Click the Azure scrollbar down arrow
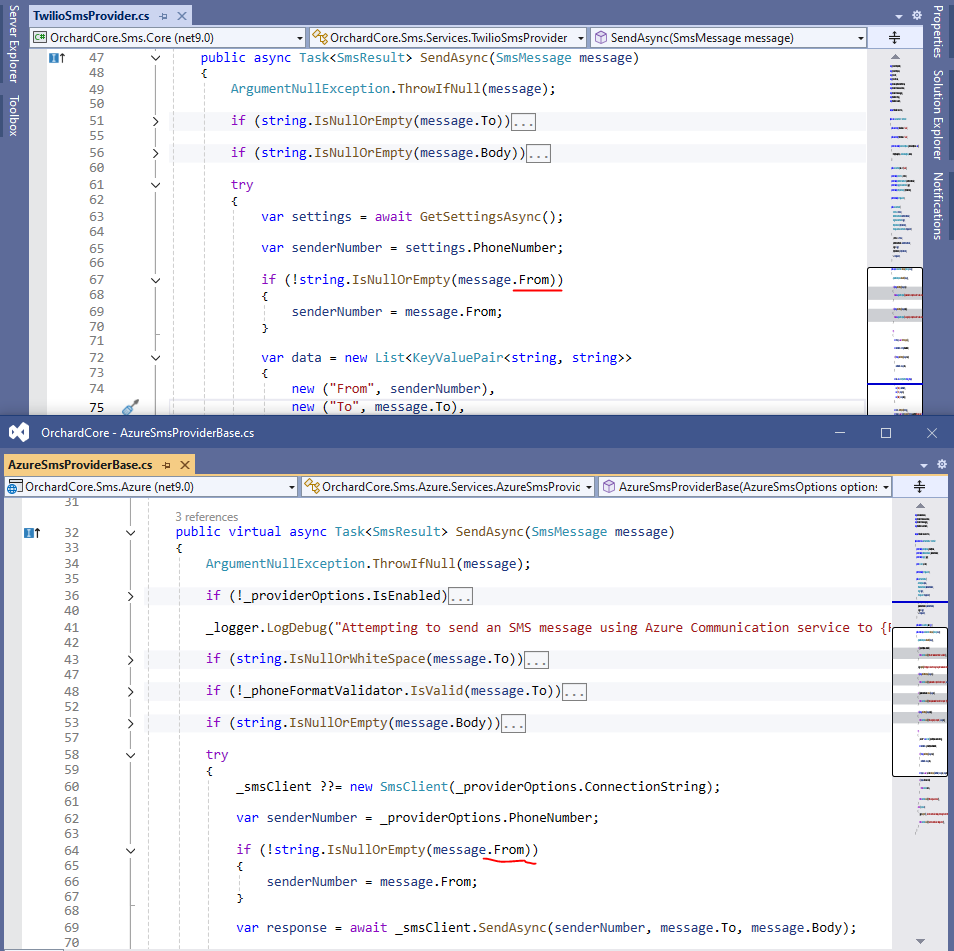This screenshot has height=951, width=954. pos(920,941)
